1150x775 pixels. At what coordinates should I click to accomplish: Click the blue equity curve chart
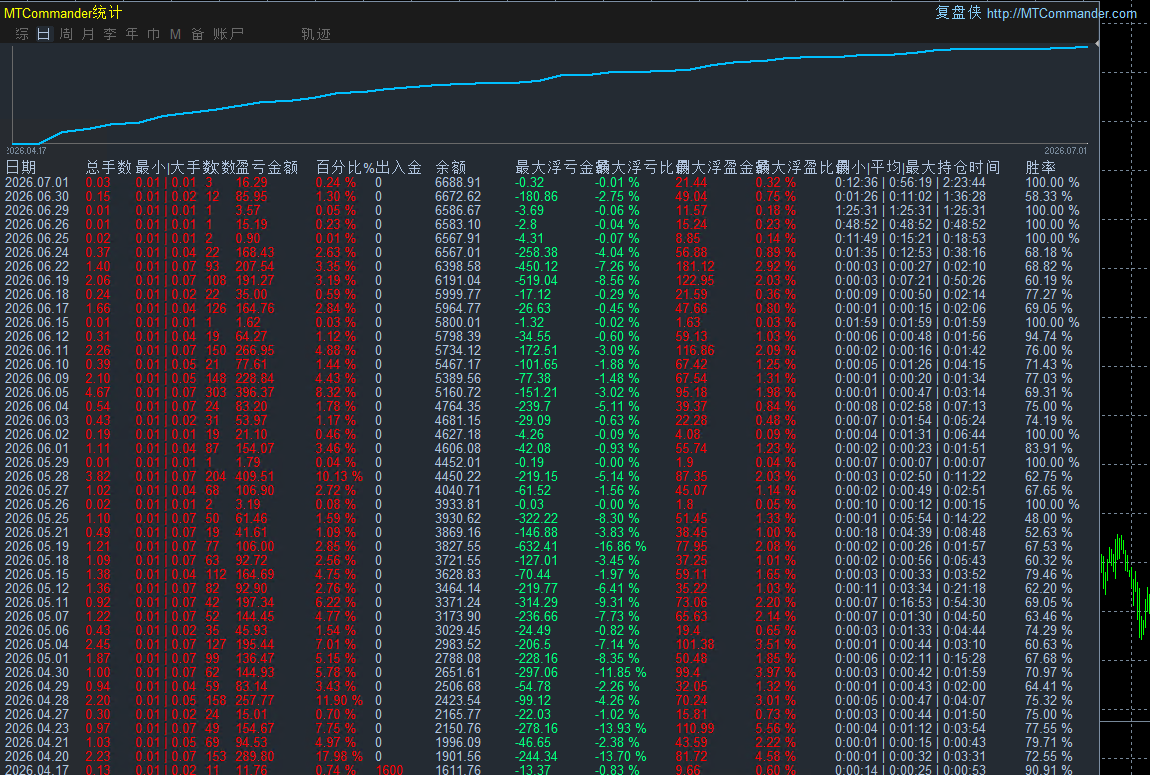click(x=550, y=94)
